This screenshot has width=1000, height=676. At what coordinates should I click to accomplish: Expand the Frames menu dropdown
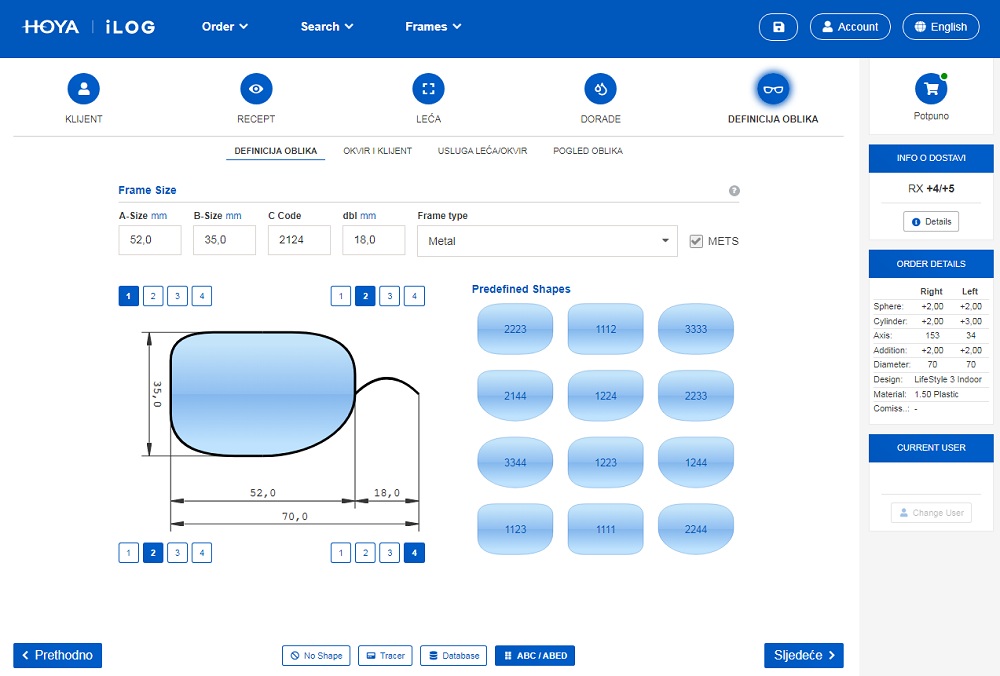433,27
